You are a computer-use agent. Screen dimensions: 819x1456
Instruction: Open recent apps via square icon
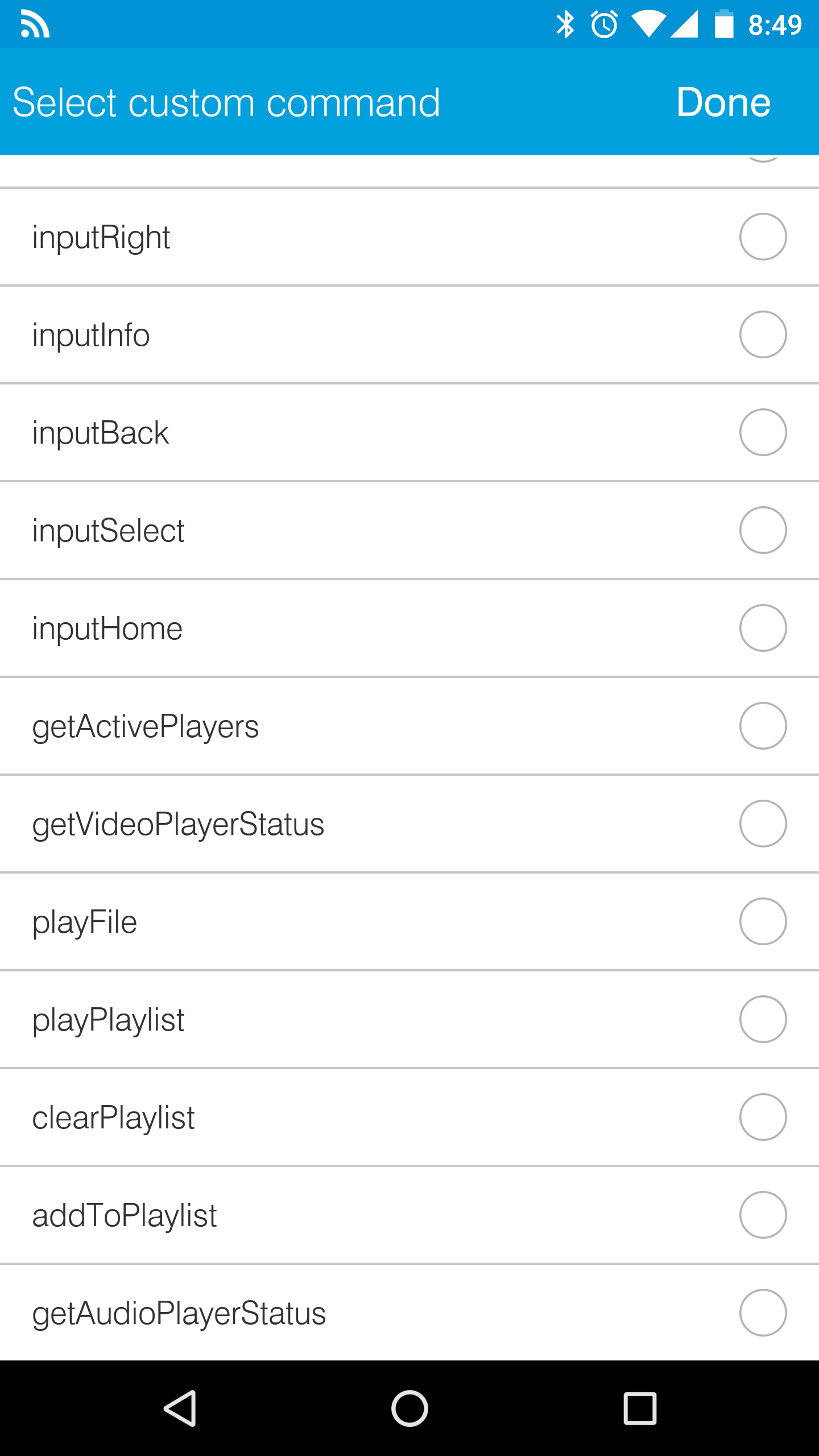tap(640, 1408)
